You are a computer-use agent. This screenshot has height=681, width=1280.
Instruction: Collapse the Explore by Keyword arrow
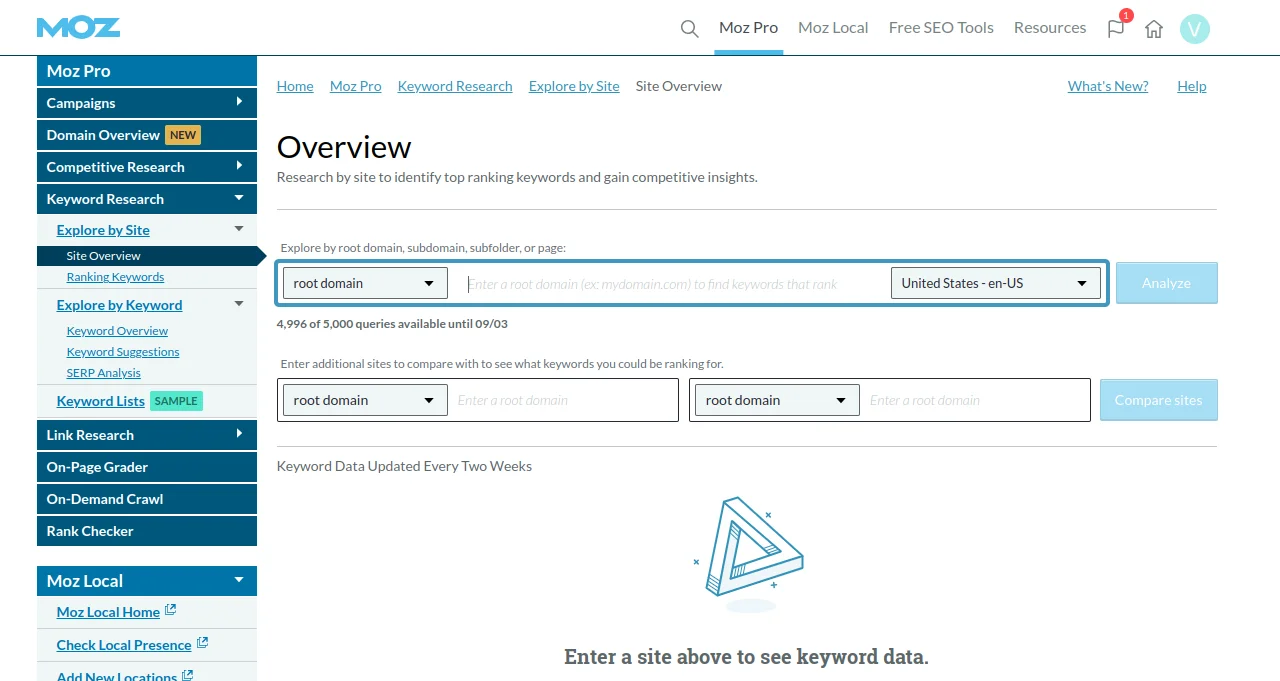pyautogui.click(x=239, y=304)
